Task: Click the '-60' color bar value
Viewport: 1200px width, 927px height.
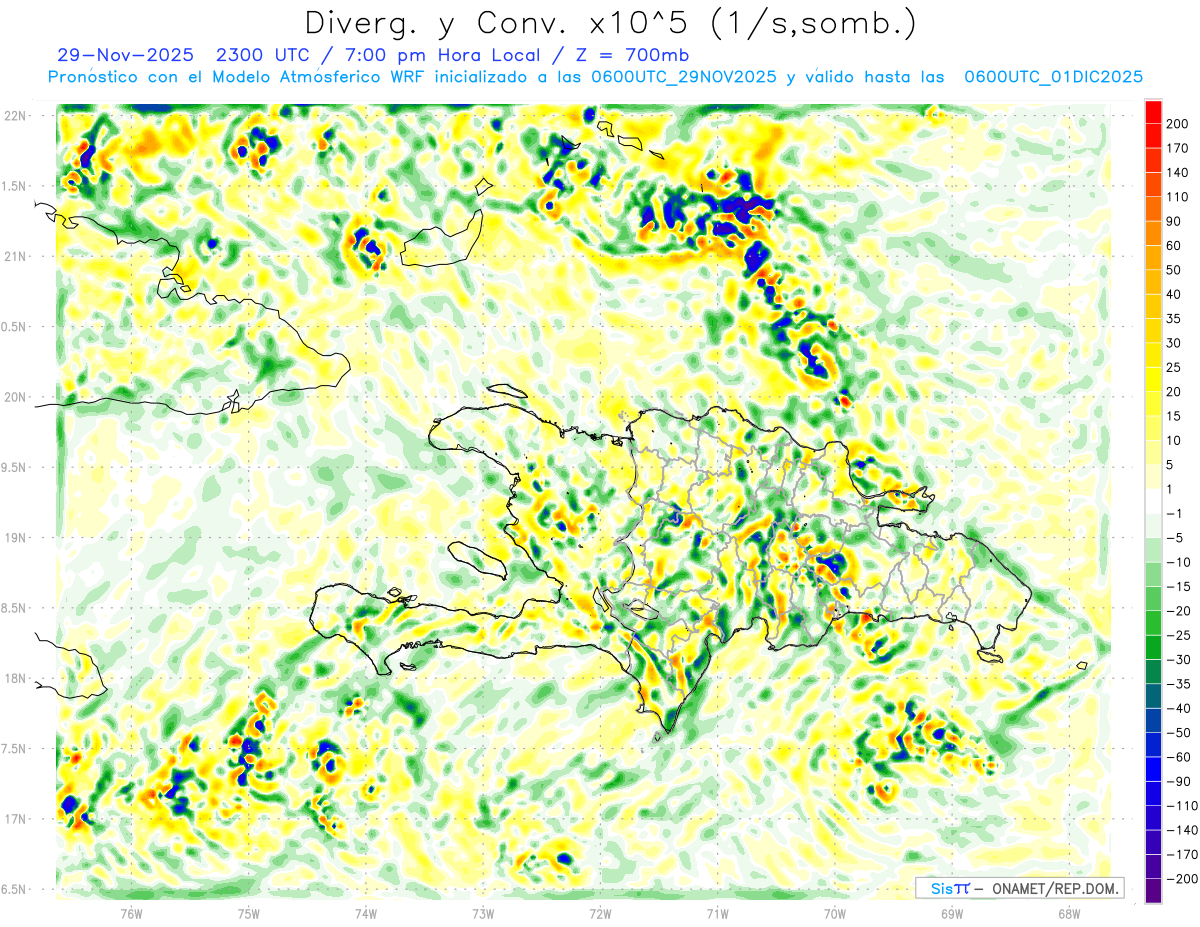Action: point(1178,757)
